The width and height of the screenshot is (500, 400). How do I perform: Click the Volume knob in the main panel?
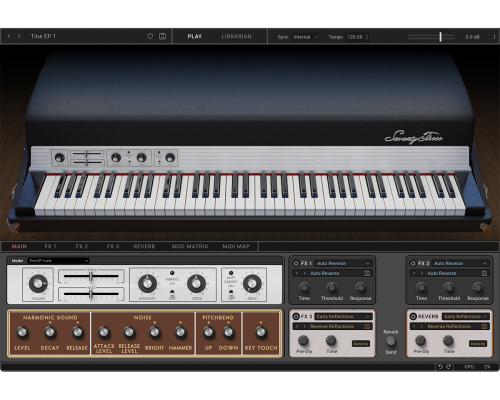[x=38, y=284]
